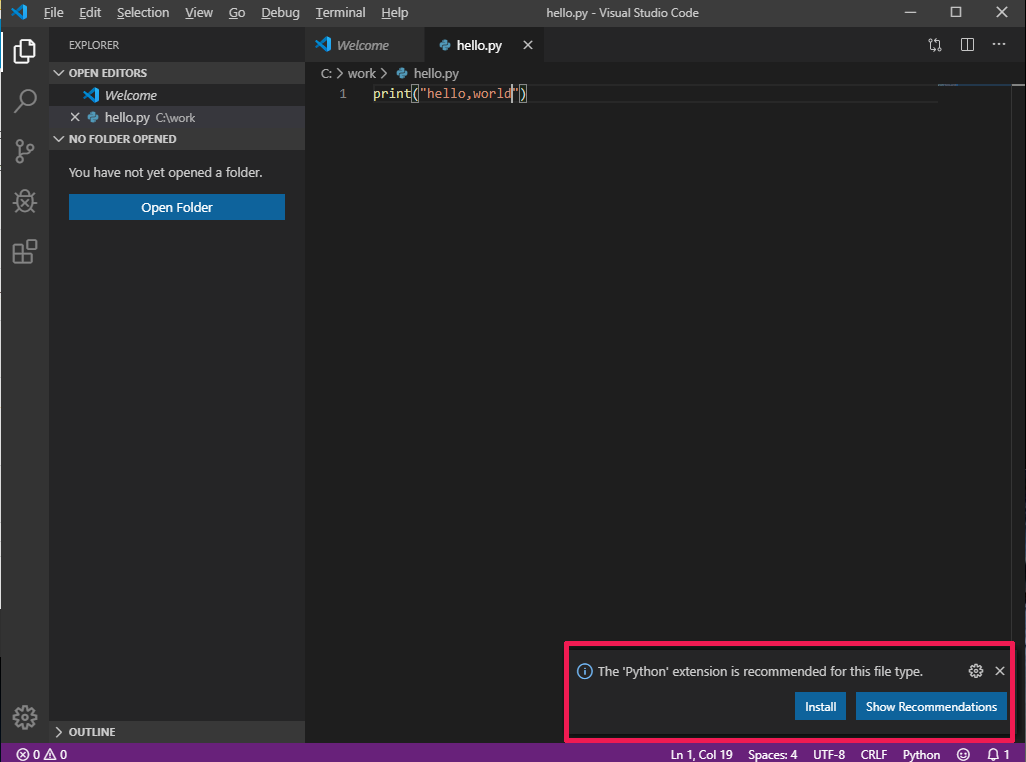Open the File menu
The width and height of the screenshot is (1026, 762).
54,12
